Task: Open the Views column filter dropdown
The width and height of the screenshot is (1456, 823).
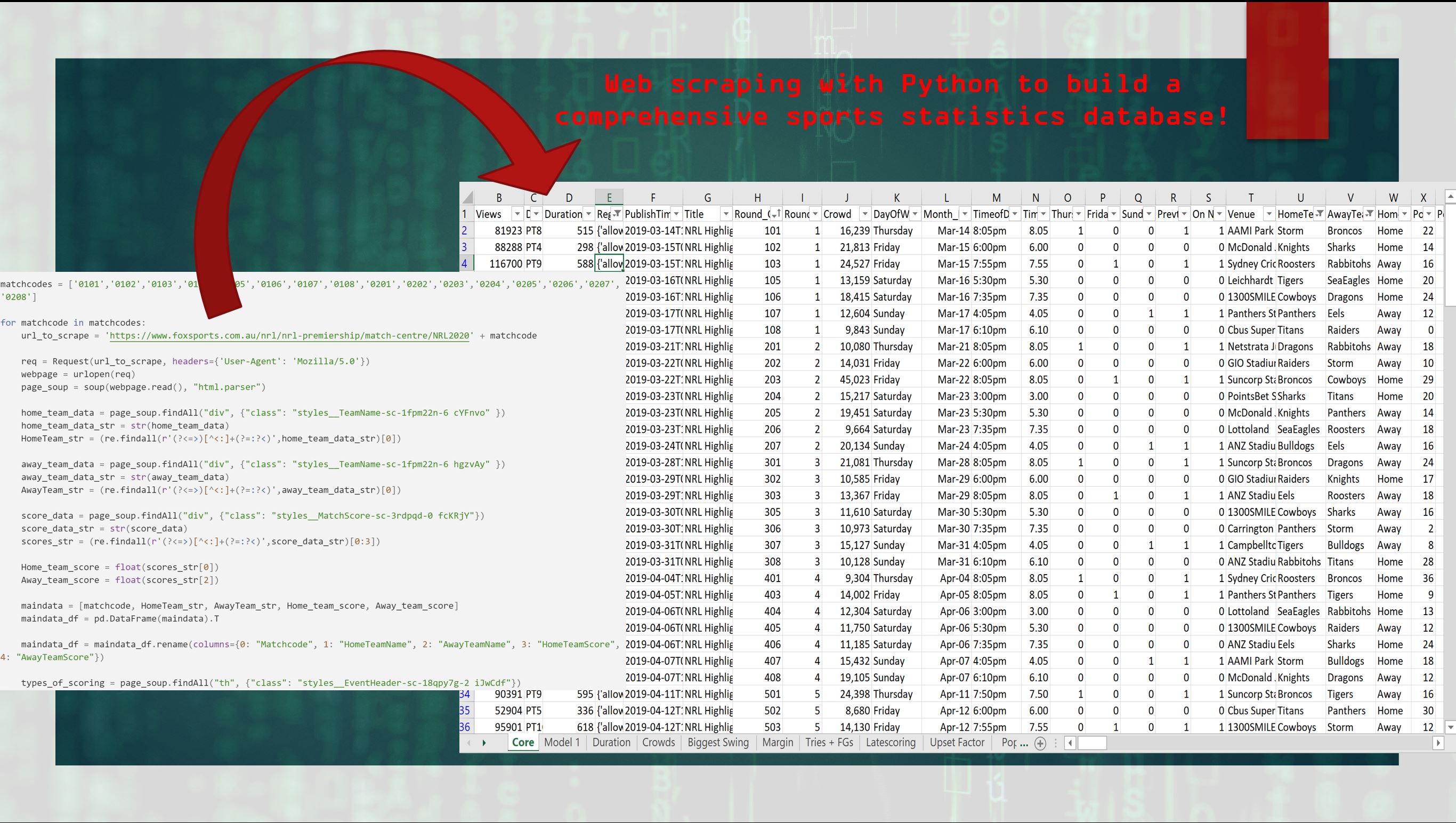Action: coord(517,214)
